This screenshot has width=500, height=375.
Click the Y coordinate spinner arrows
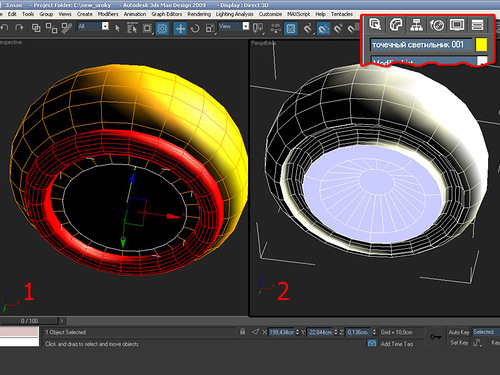tap(336, 332)
